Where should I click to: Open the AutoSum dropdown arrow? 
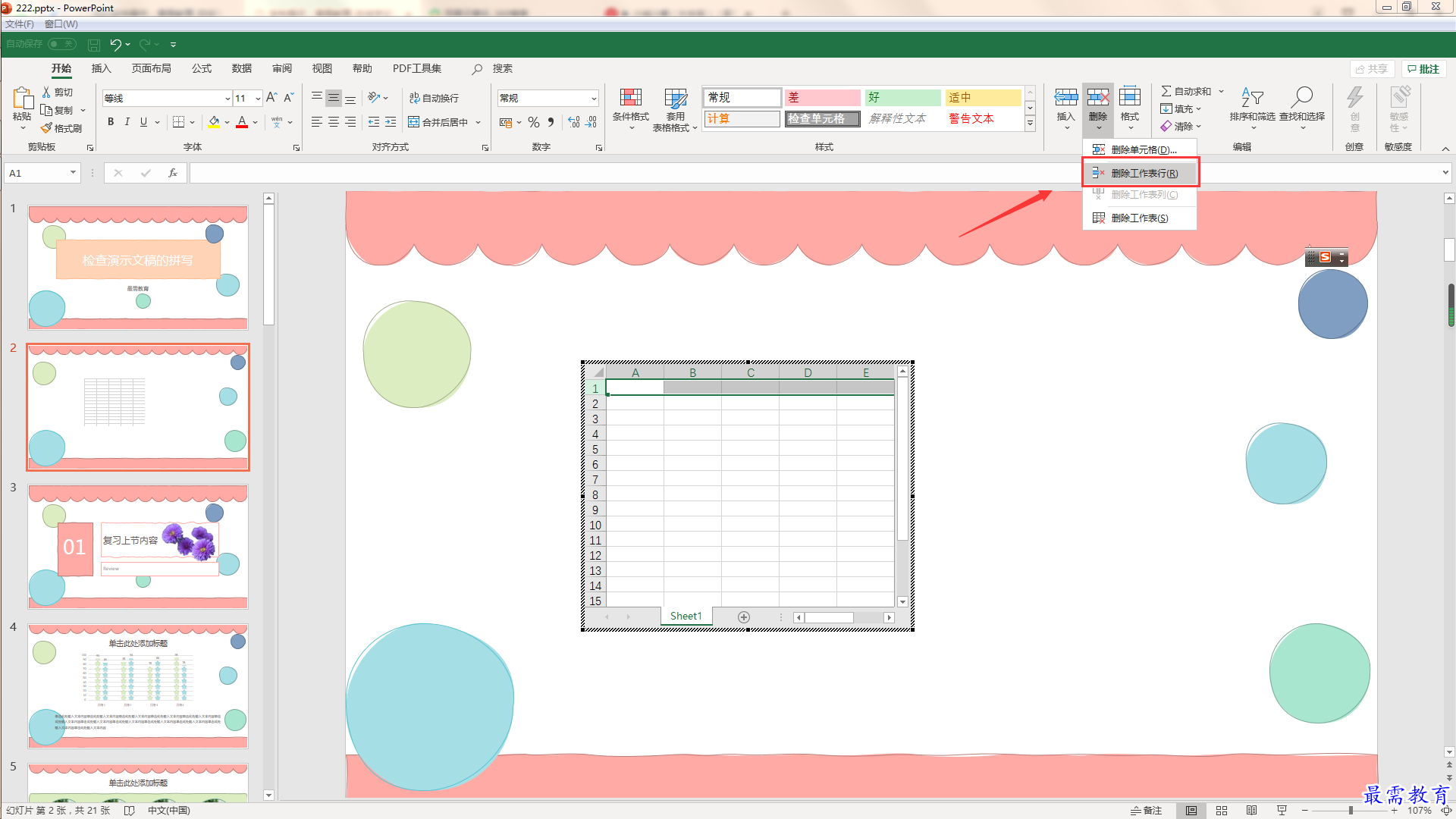[x=1221, y=92]
